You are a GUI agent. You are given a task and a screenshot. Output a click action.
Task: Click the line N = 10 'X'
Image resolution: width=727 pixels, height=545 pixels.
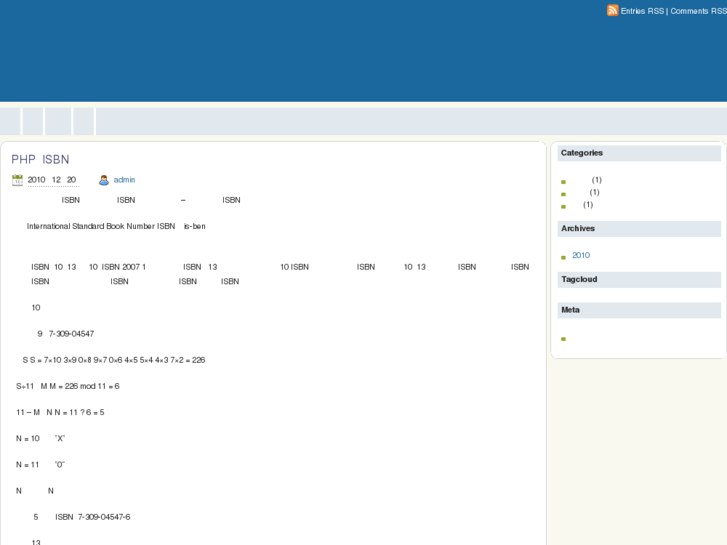tap(40, 438)
